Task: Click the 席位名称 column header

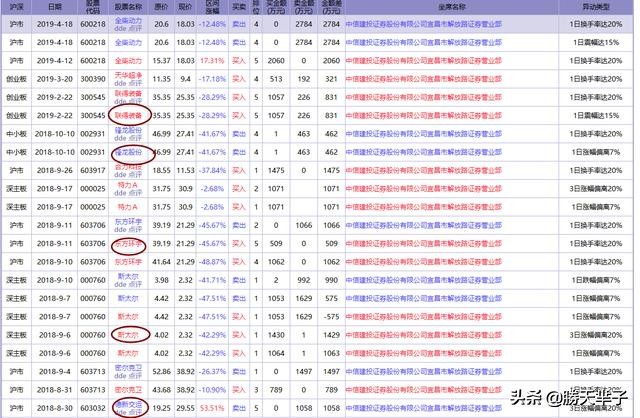Action: pyautogui.click(x=452, y=7)
